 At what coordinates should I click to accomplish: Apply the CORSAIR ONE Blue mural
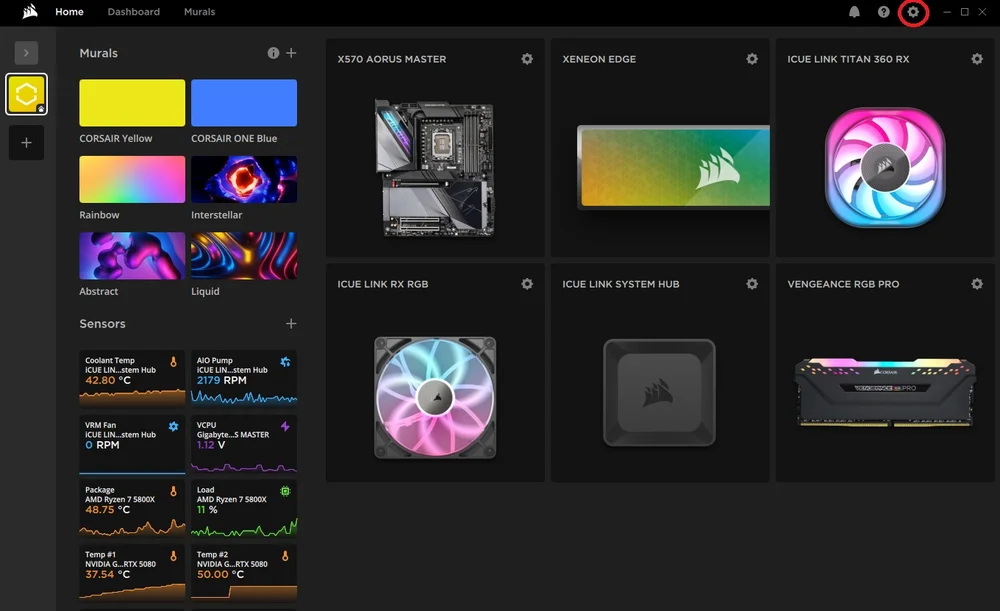point(244,103)
